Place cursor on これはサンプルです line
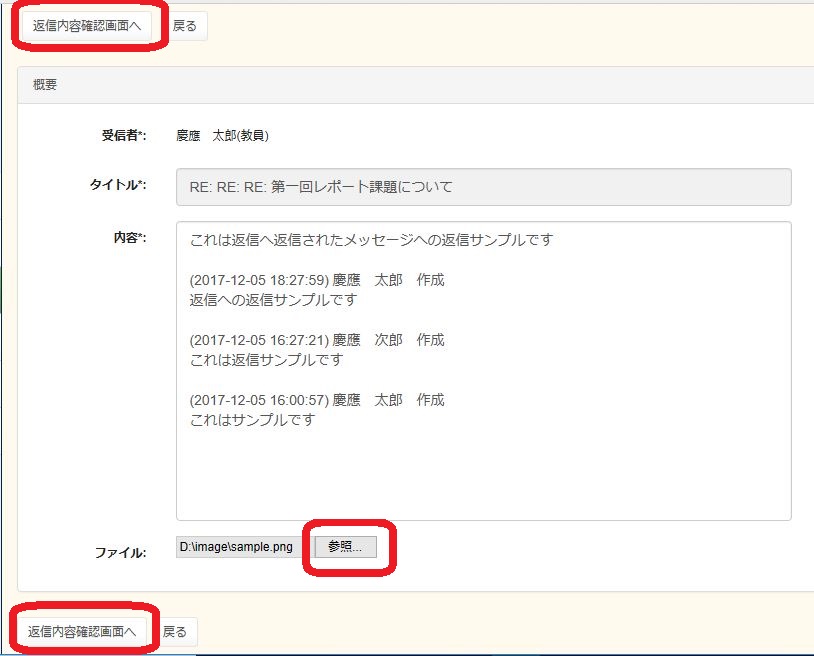The width and height of the screenshot is (814, 656). pyautogui.click(x=252, y=420)
